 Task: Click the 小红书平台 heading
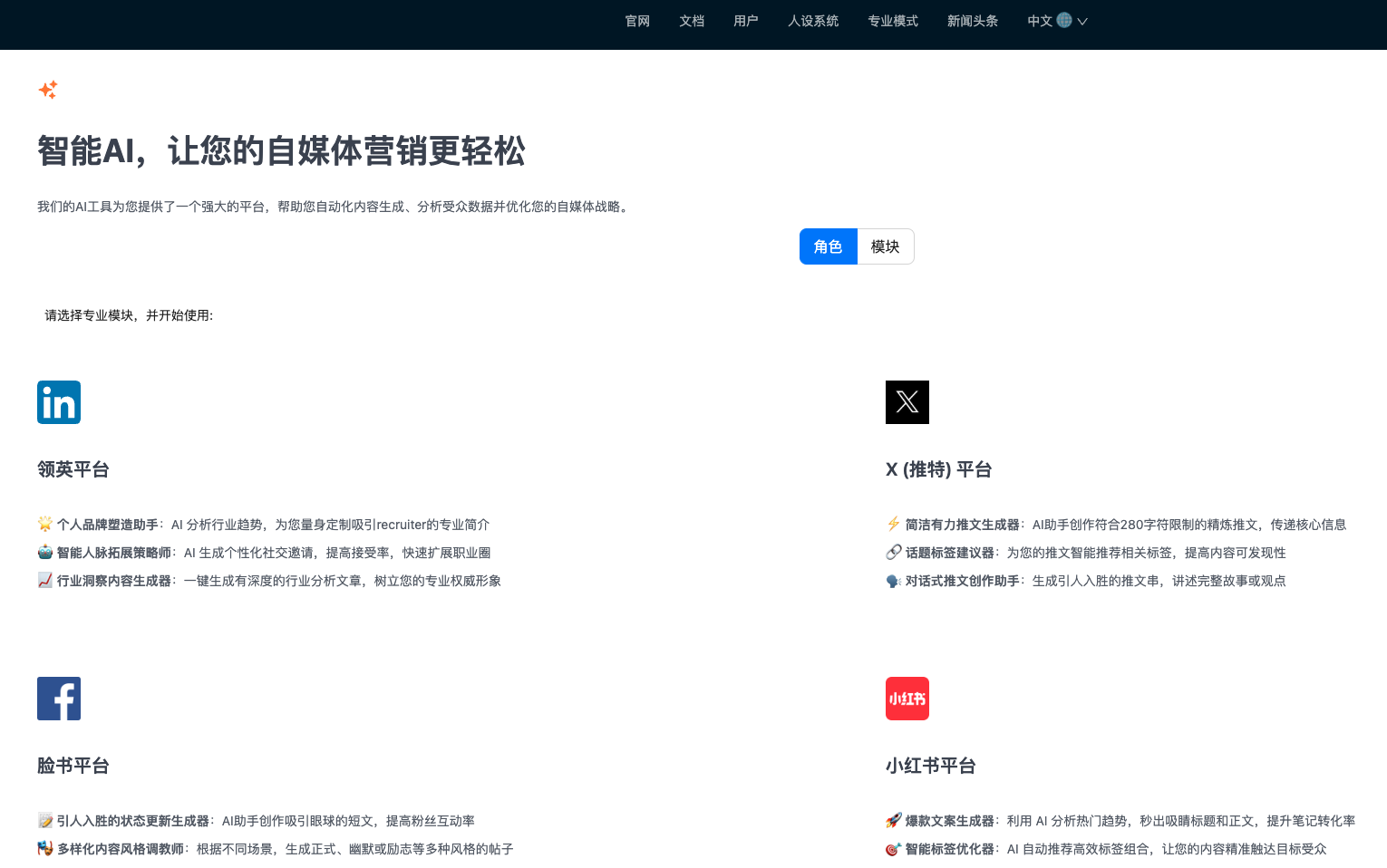[931, 766]
